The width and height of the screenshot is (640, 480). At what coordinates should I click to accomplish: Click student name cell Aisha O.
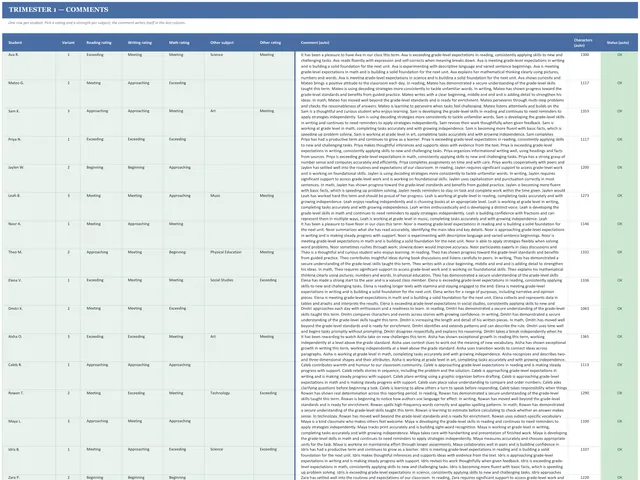click(29, 348)
